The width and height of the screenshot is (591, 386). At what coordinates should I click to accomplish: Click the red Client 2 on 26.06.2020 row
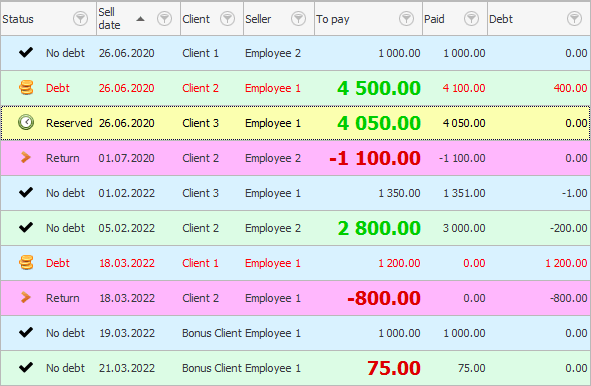point(200,88)
